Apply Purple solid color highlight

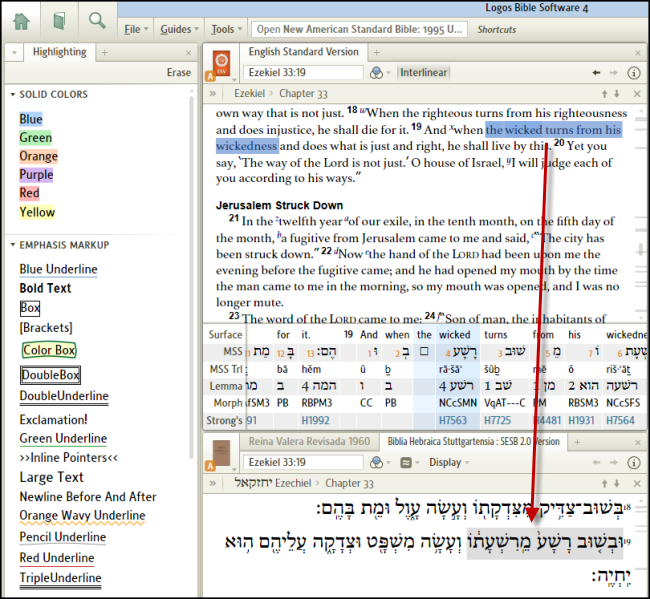coord(36,175)
